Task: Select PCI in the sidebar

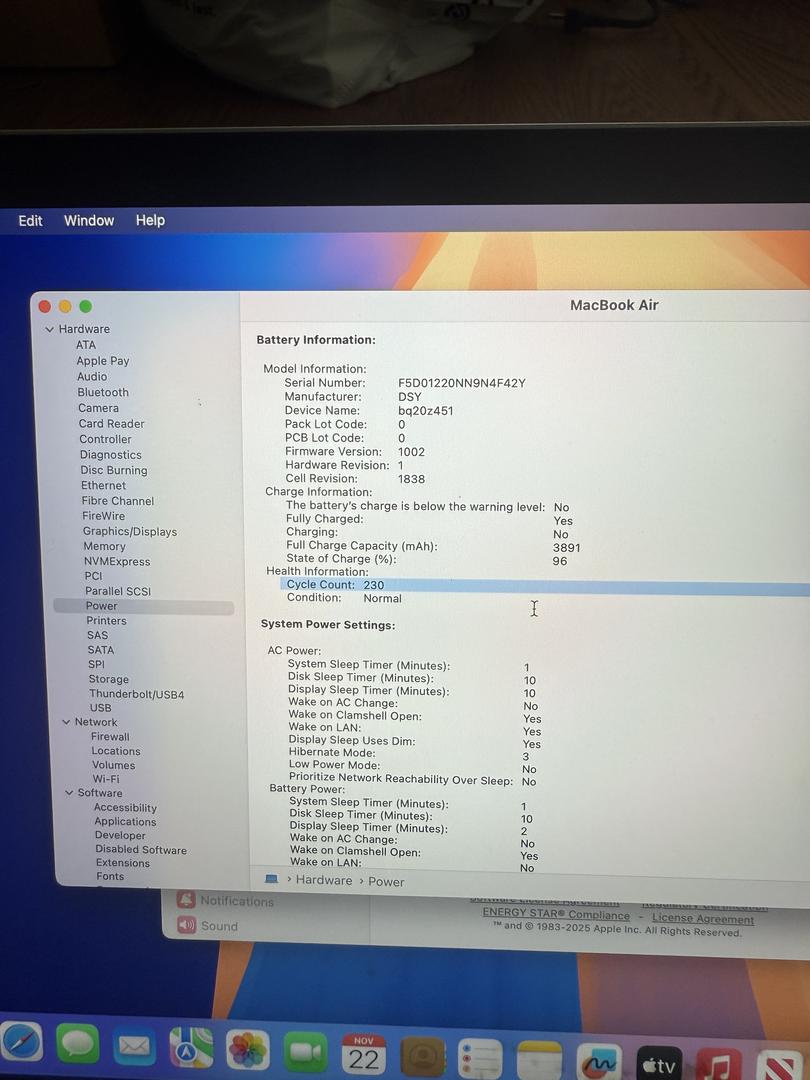Action: [x=94, y=576]
